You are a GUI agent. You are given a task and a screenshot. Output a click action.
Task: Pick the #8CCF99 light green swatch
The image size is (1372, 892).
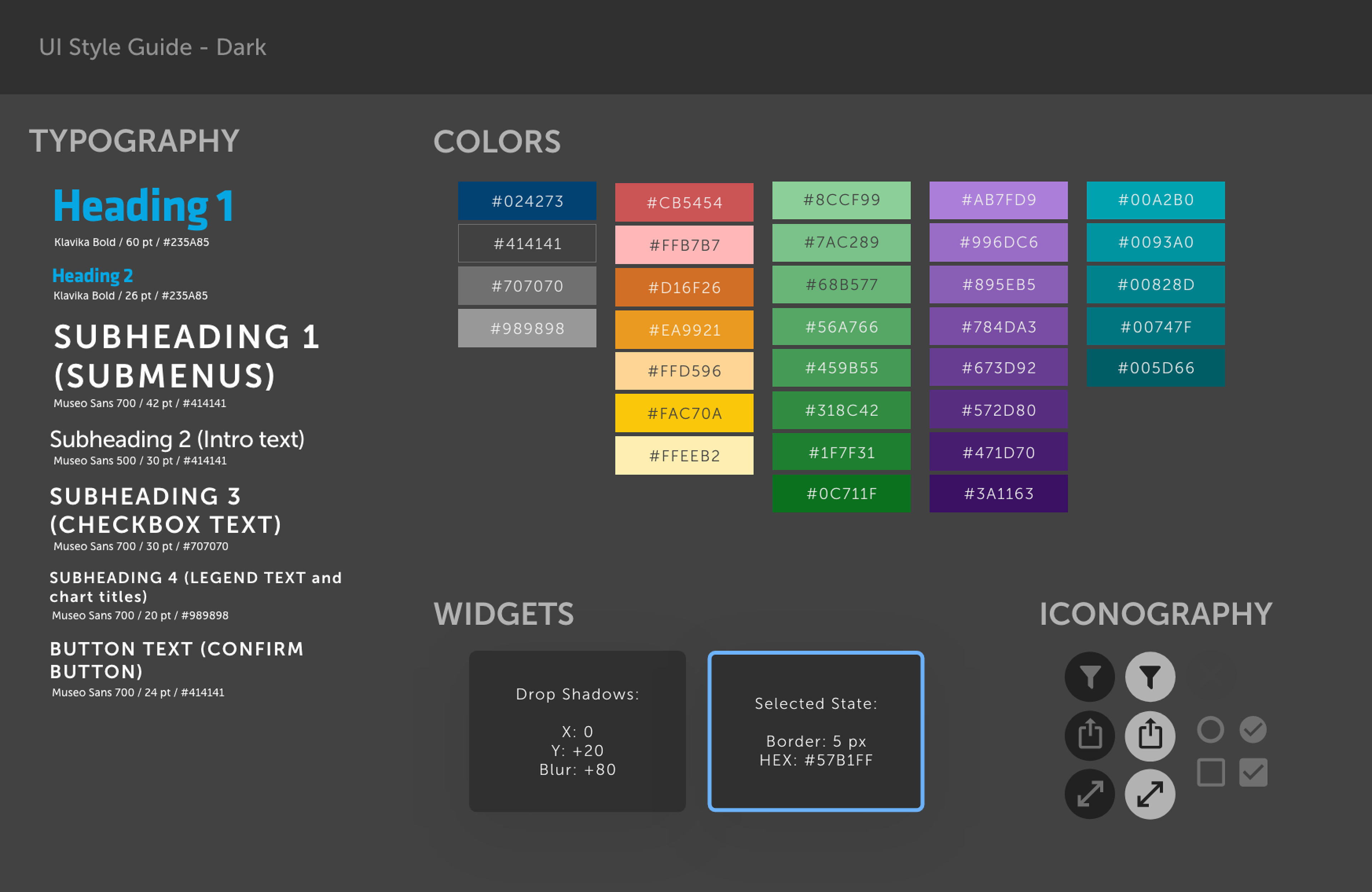842,200
